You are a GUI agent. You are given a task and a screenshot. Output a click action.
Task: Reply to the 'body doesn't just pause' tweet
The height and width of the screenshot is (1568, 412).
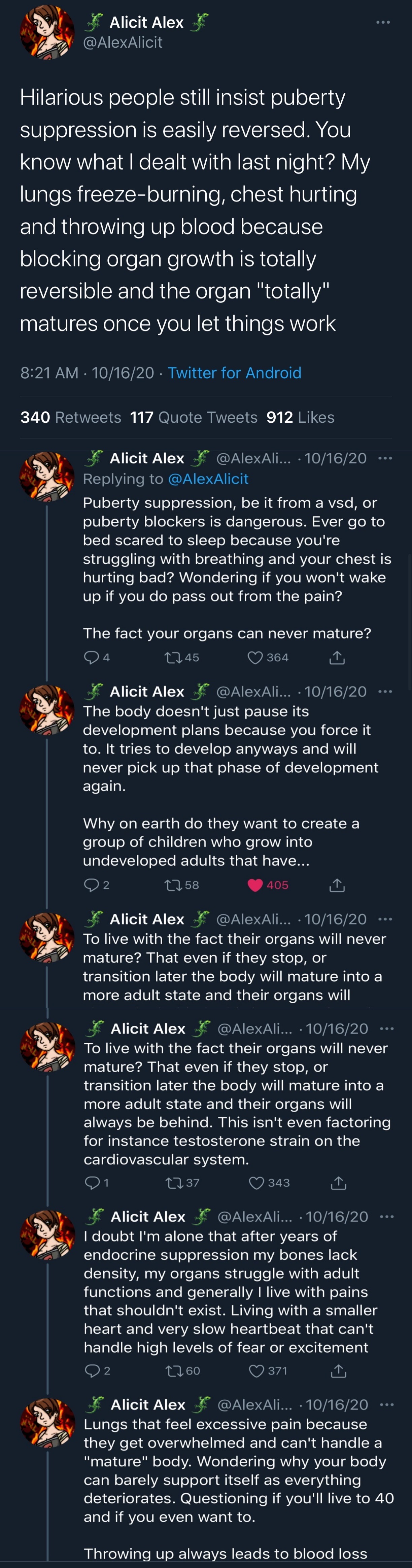pyautogui.click(x=91, y=885)
